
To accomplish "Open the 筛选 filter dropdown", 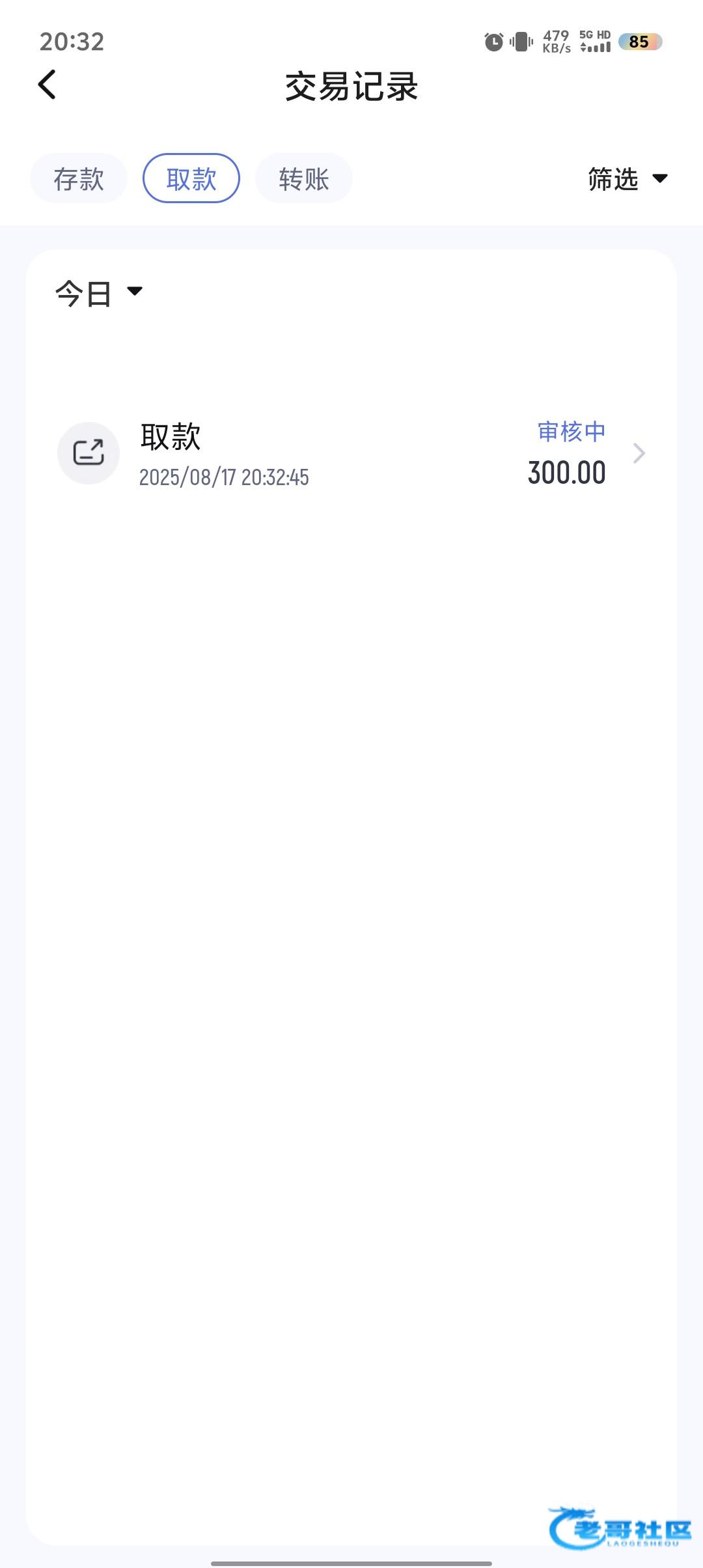I will 627,179.
